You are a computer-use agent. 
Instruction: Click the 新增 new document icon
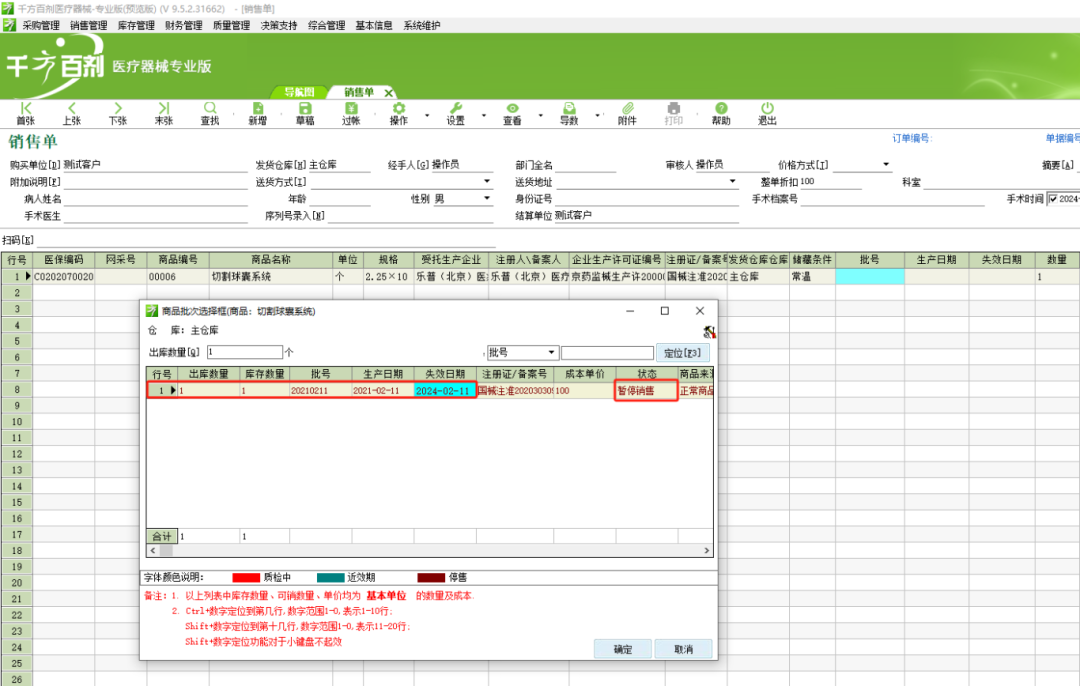click(258, 113)
